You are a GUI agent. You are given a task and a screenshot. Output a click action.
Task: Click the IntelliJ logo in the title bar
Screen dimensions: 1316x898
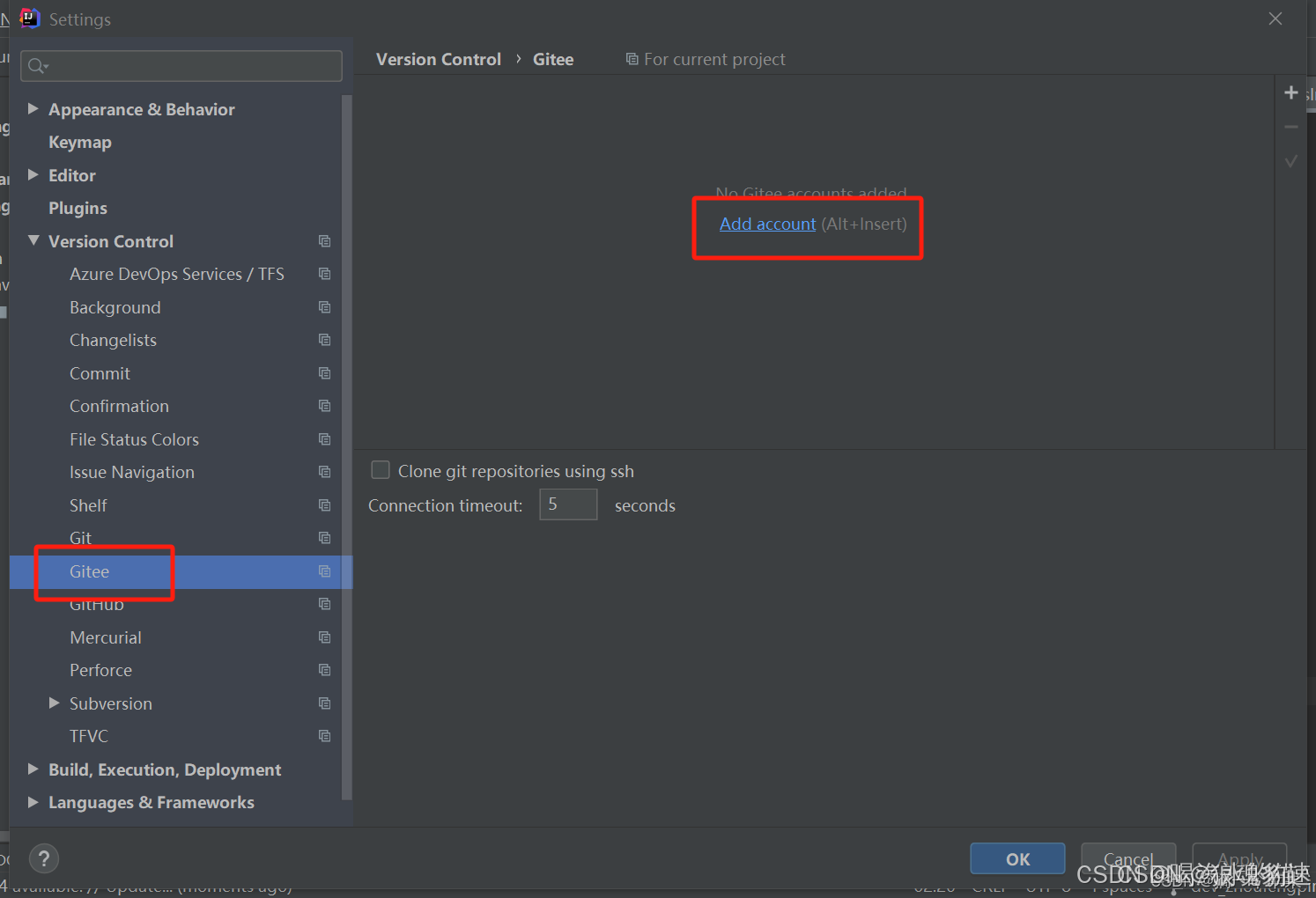coord(30,18)
